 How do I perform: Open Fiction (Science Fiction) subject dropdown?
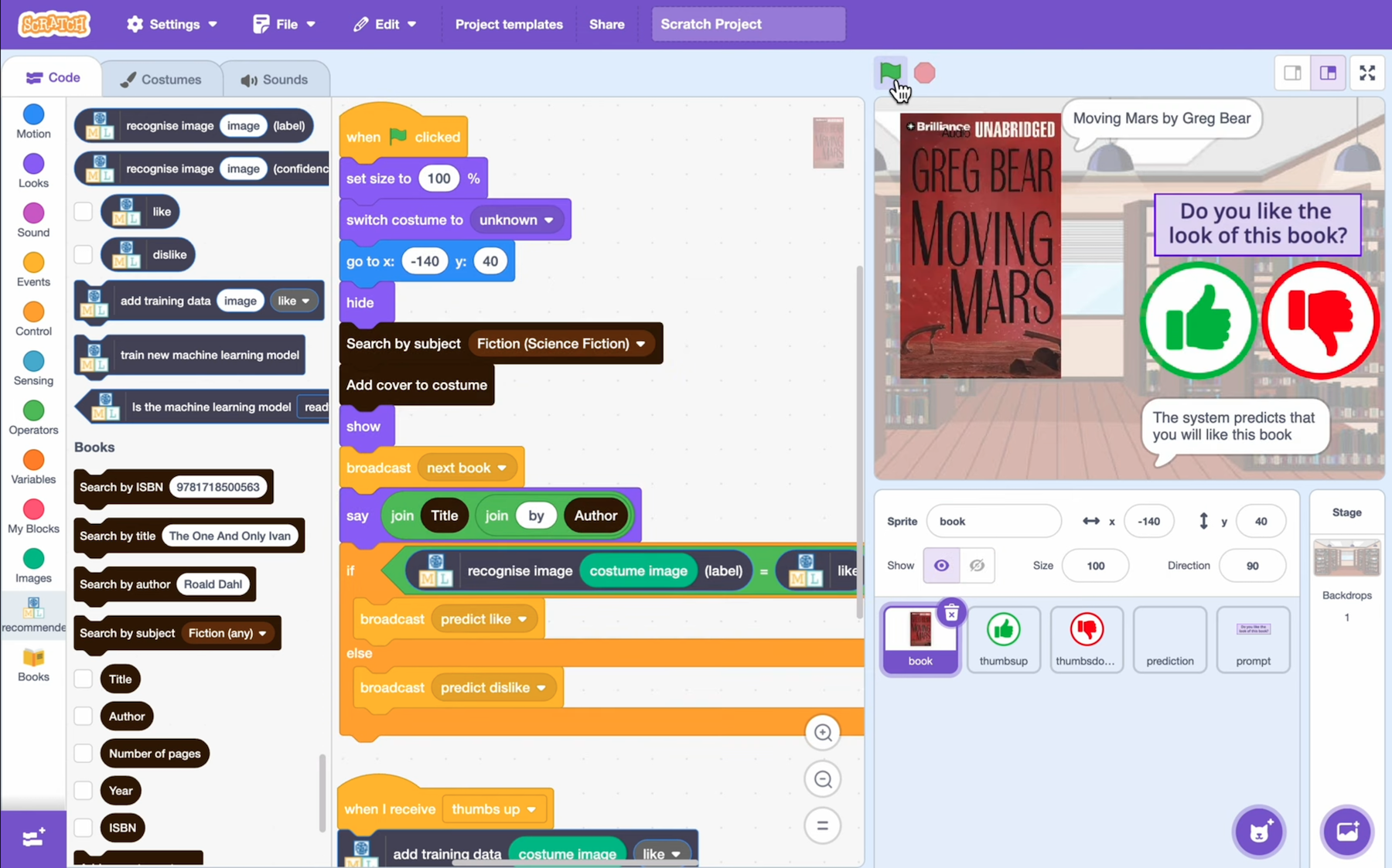[x=561, y=343]
